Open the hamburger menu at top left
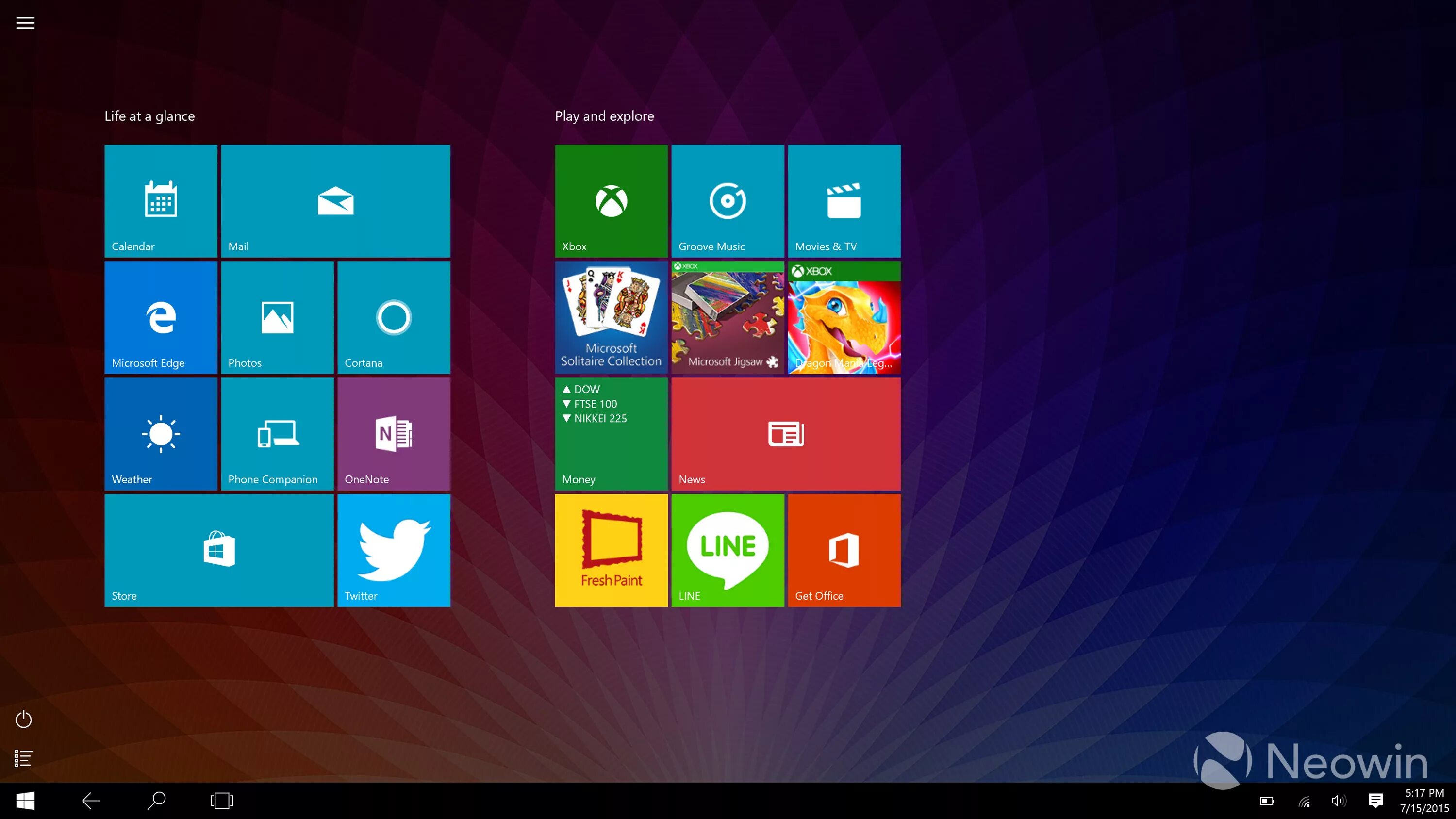This screenshot has height=819, width=1456. pos(25,23)
